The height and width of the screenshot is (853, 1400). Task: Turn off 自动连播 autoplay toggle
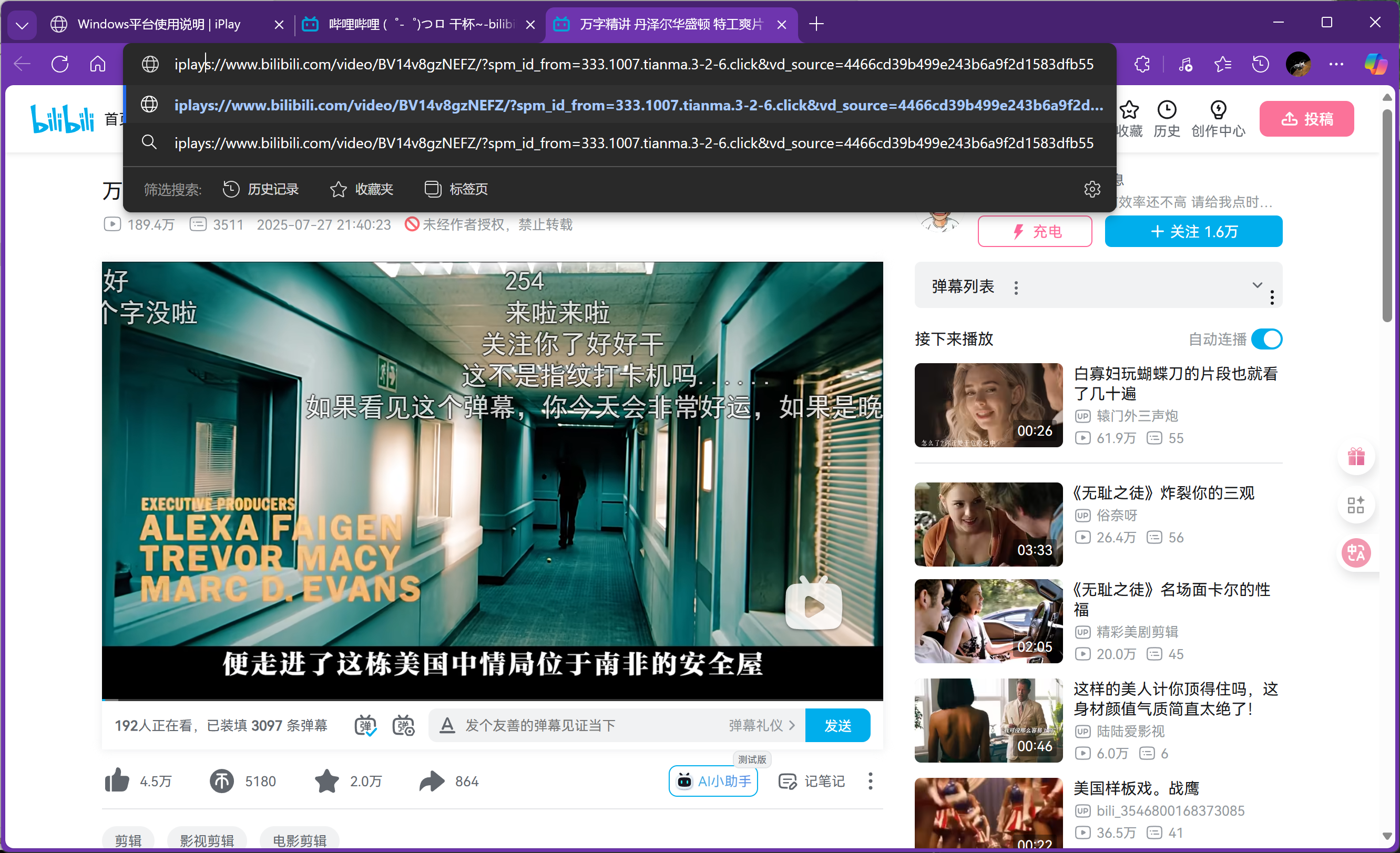(x=1268, y=339)
